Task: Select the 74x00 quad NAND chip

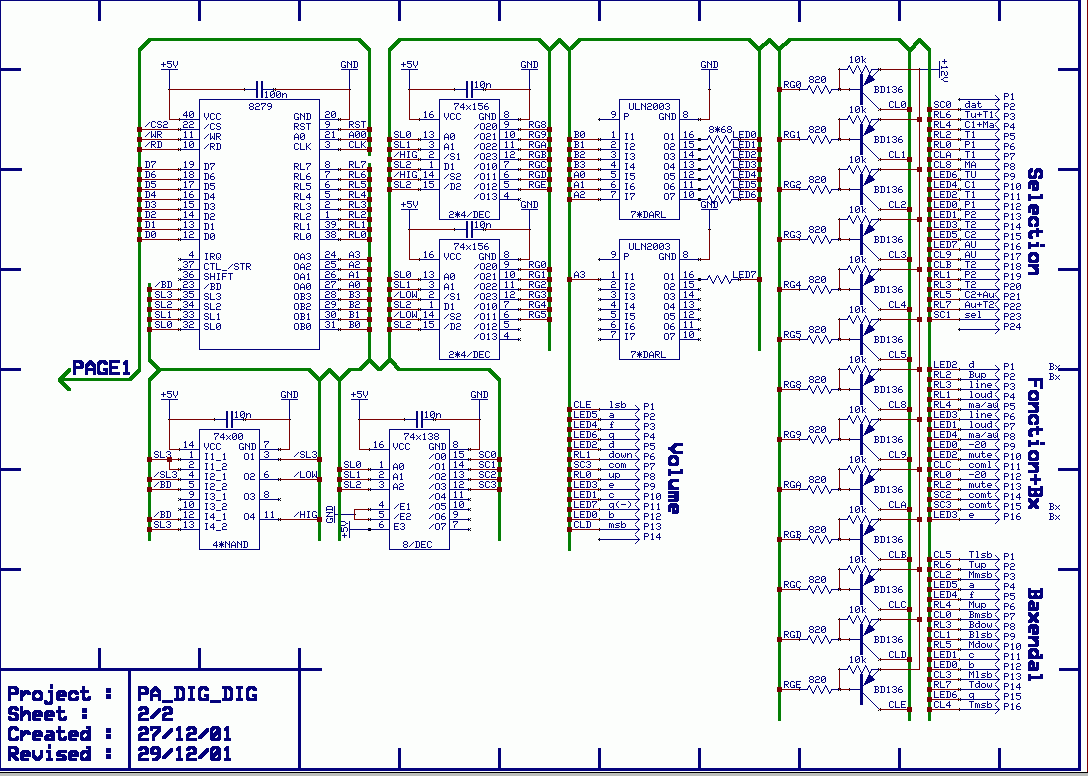Action: tap(230, 490)
